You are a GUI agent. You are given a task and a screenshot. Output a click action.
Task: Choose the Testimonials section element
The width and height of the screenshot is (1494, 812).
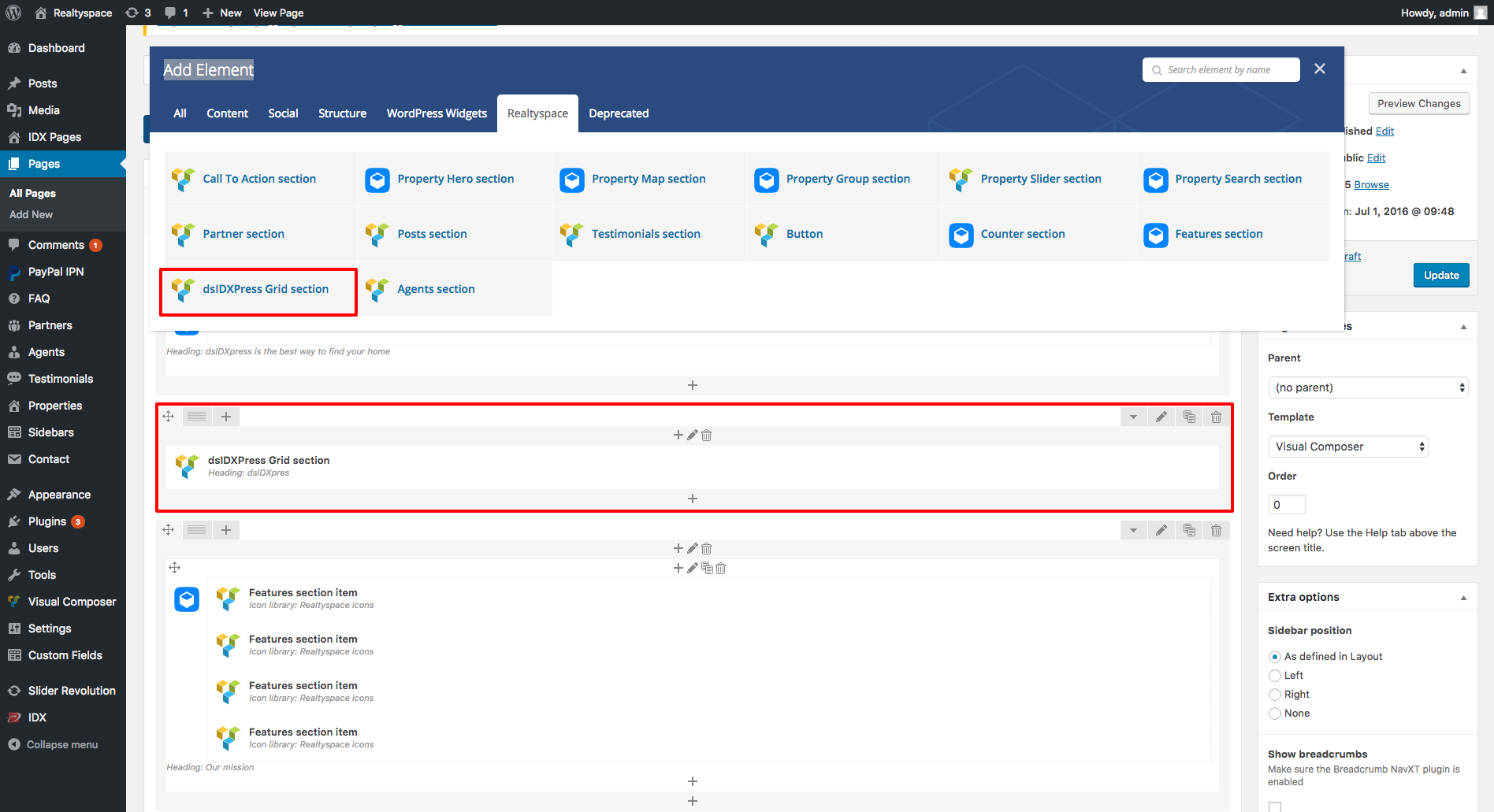coord(649,234)
